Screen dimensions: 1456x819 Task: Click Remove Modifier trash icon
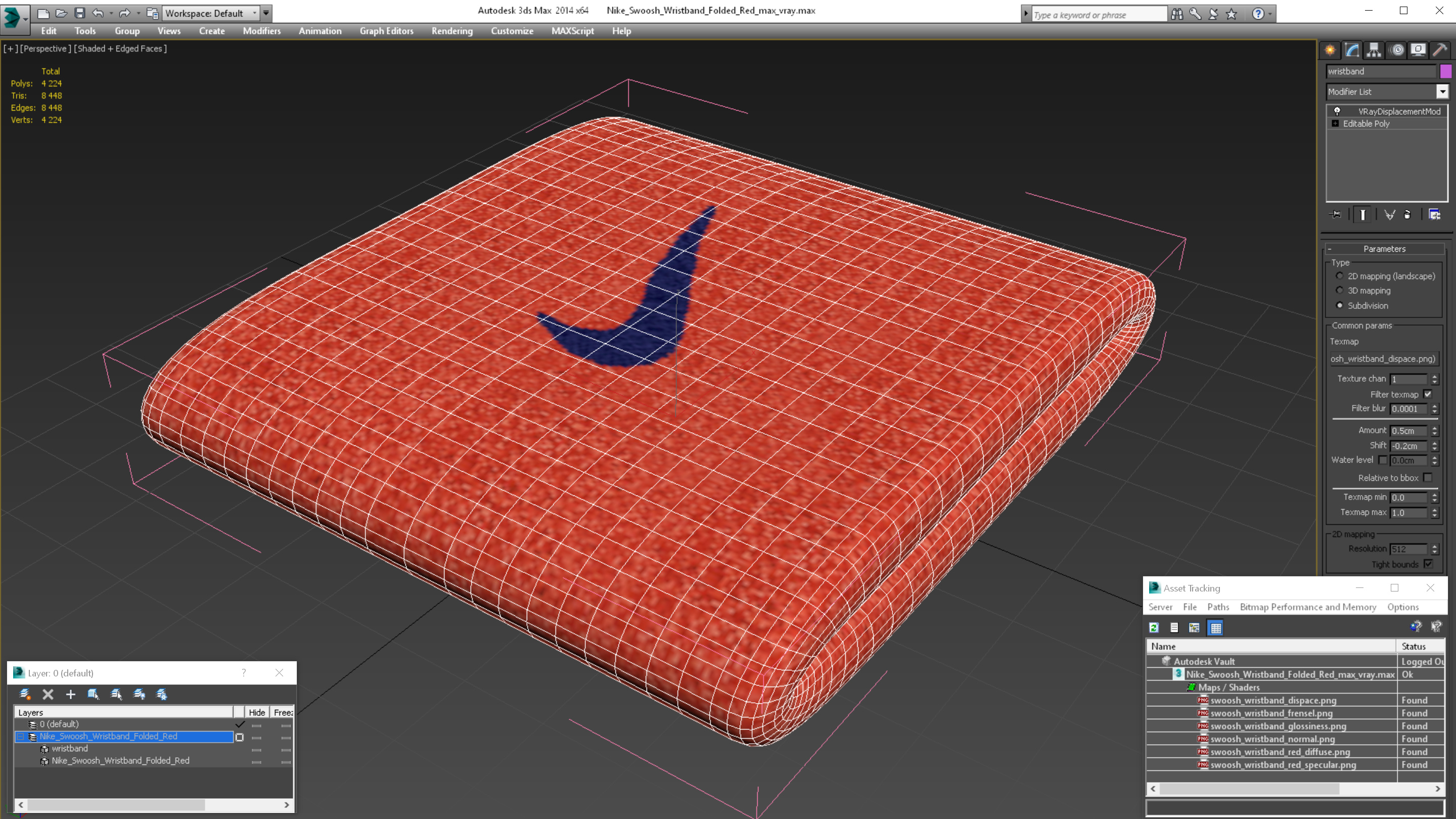[x=1407, y=215]
